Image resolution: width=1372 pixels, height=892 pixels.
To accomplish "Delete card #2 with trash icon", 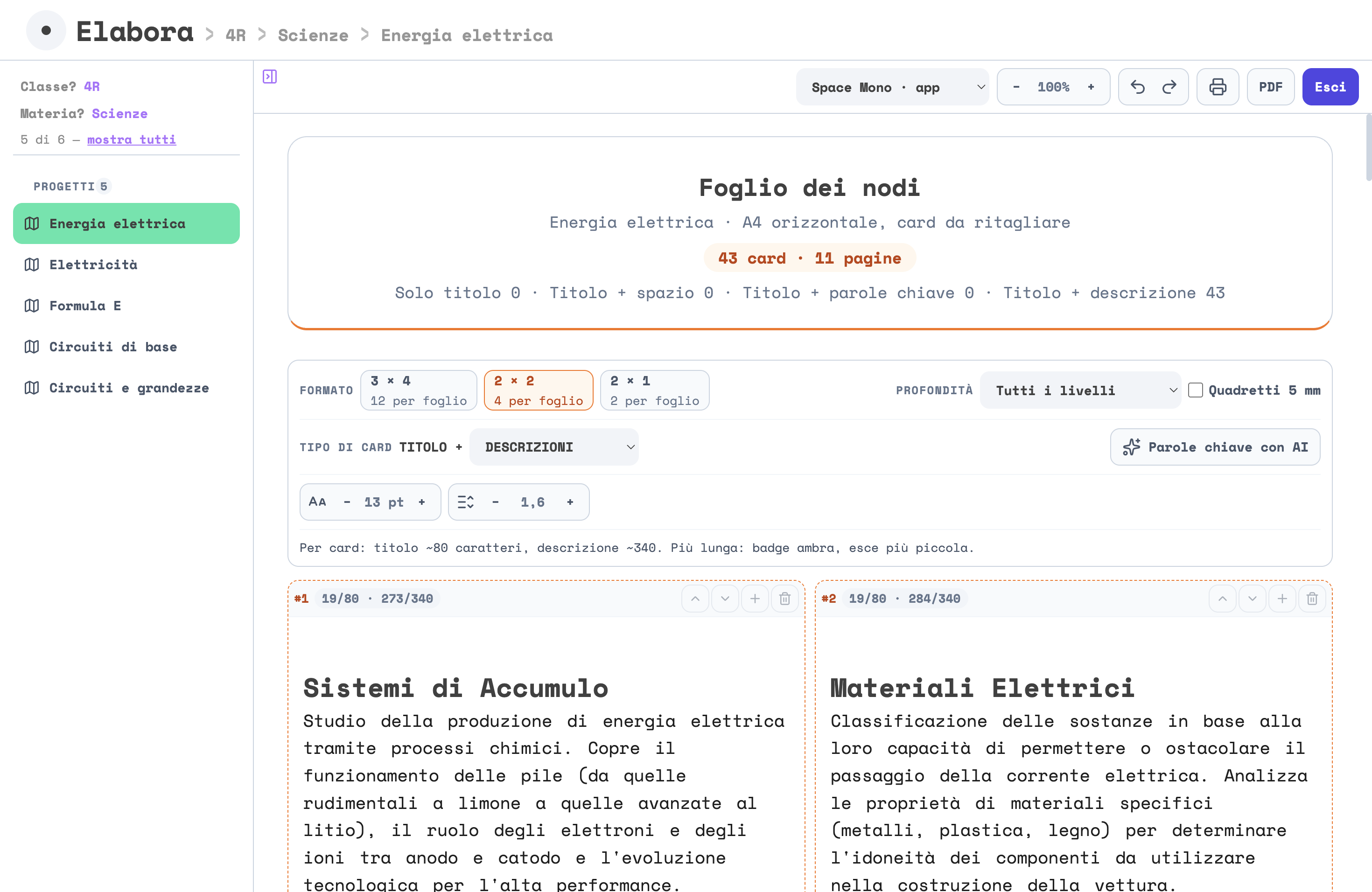I will (x=1312, y=599).
